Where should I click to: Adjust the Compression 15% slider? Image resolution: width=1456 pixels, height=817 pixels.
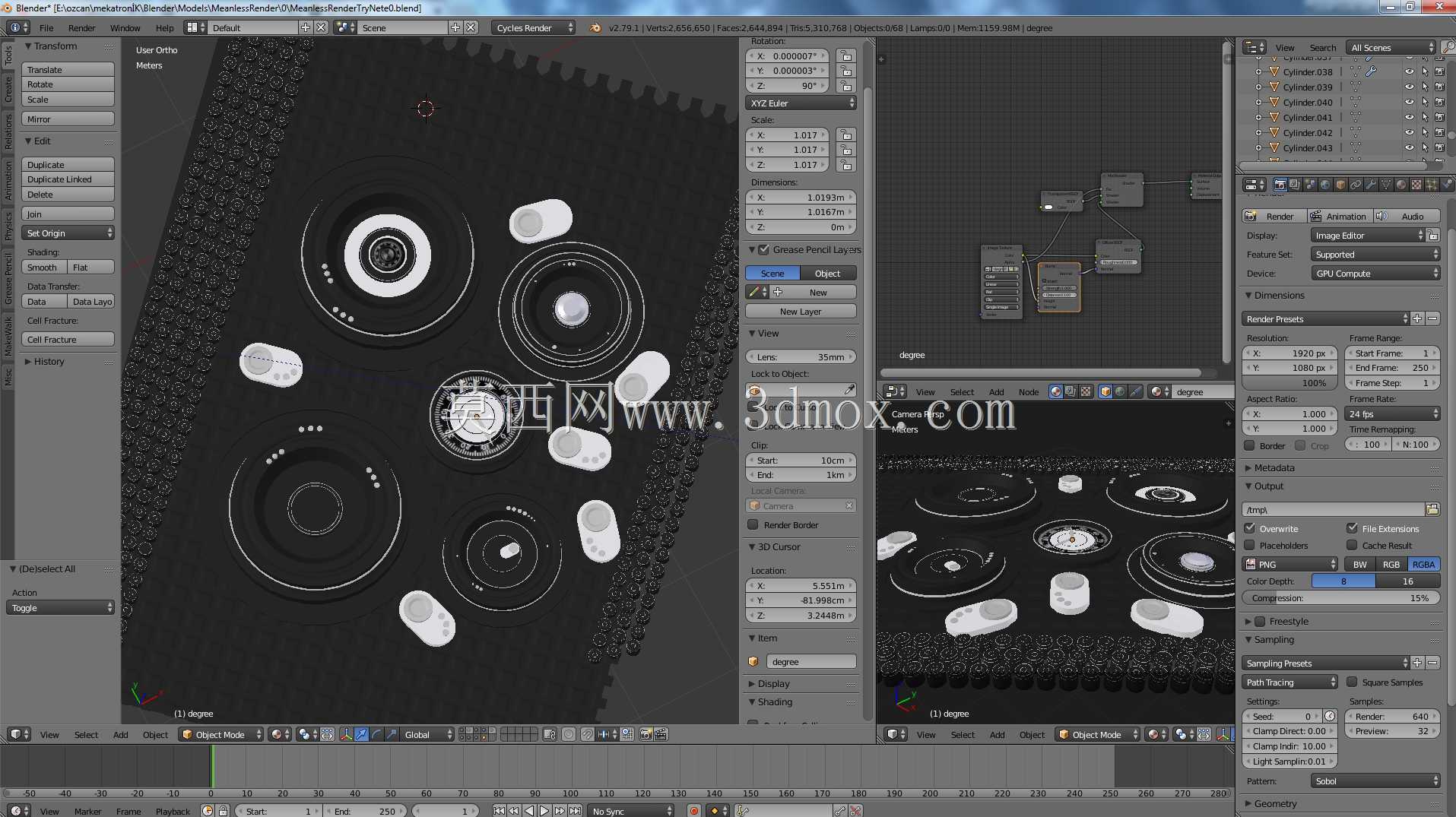click(x=1341, y=598)
